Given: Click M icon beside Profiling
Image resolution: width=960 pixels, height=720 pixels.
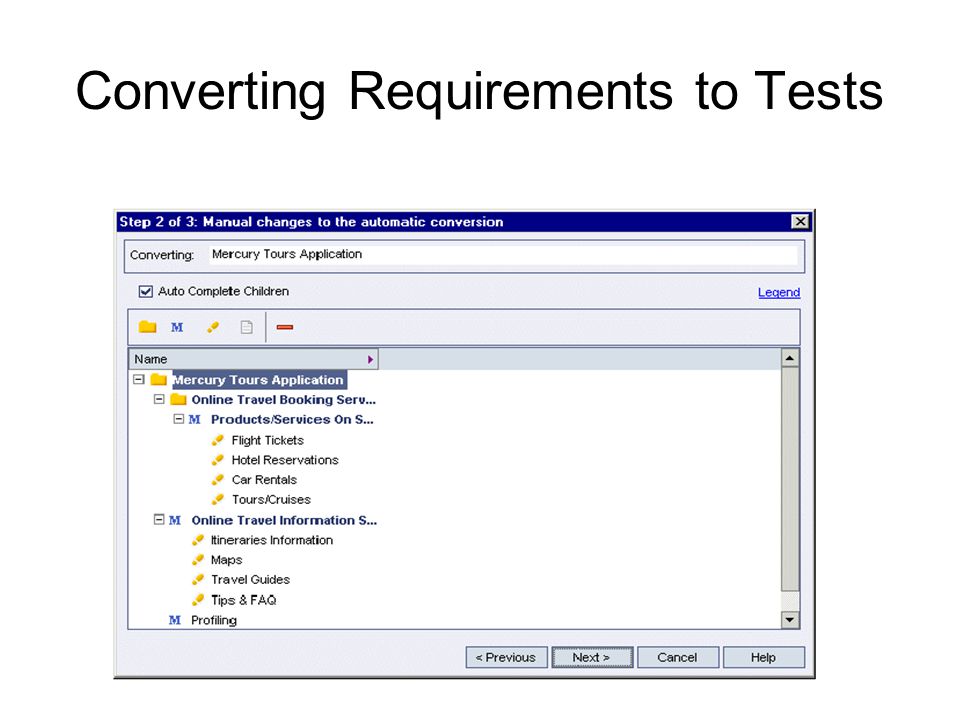Looking at the screenshot, I should (175, 620).
